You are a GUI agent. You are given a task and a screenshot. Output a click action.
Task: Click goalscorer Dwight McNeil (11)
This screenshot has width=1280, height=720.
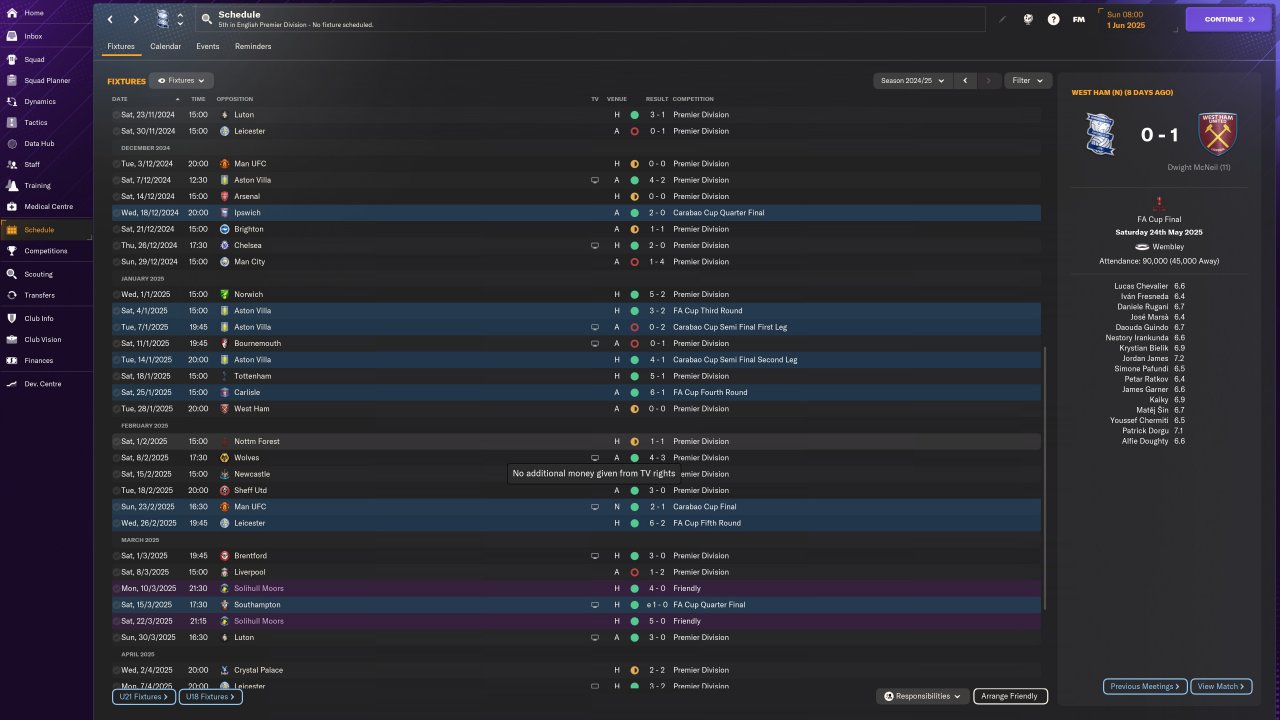pyautogui.click(x=1198, y=167)
